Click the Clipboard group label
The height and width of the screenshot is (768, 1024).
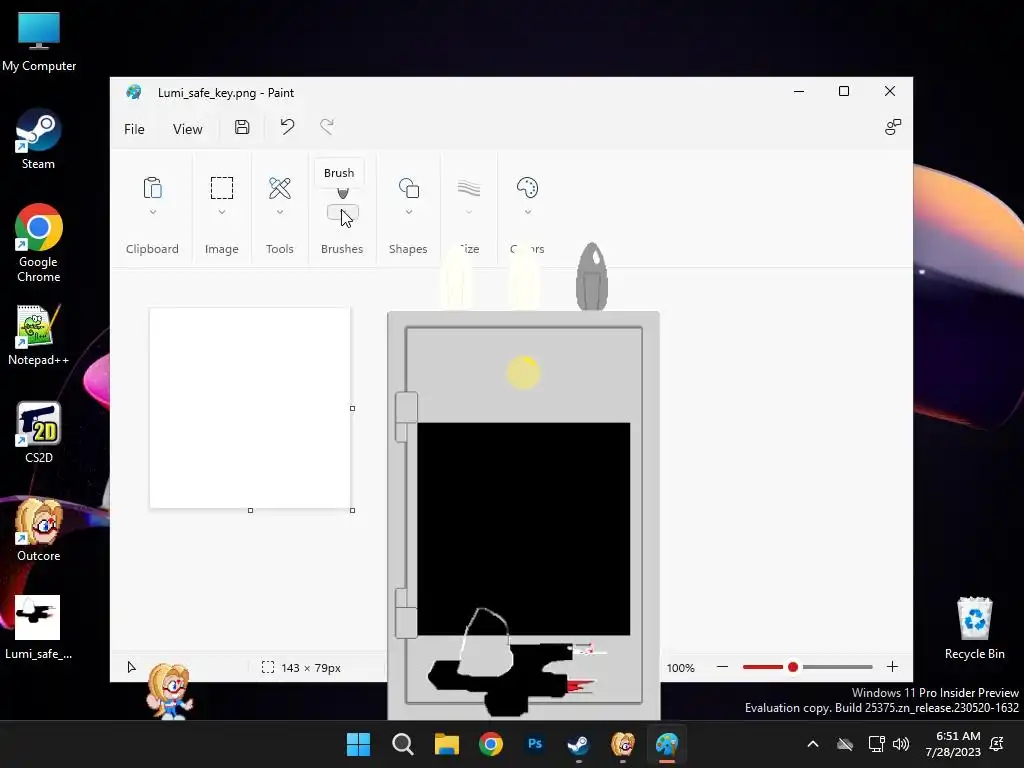(152, 249)
